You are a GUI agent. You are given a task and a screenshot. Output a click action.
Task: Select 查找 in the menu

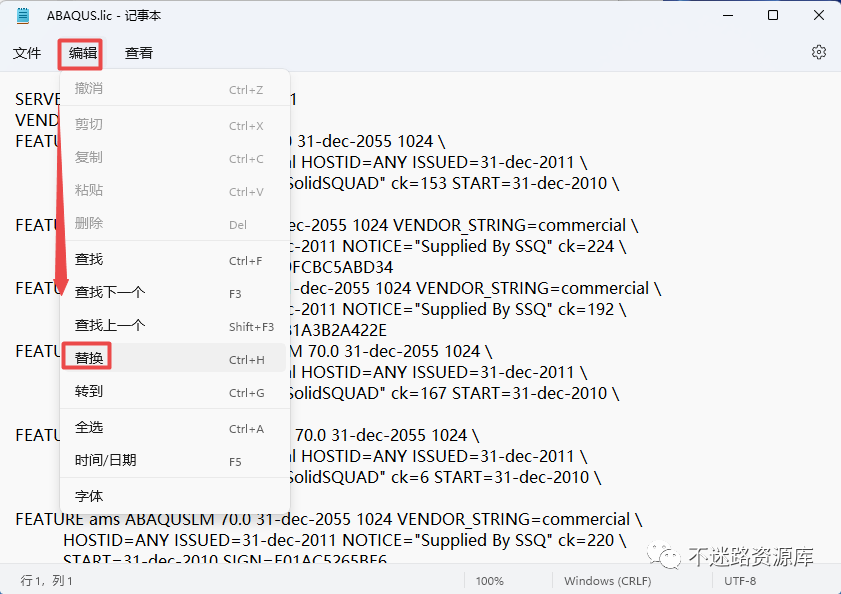click(174, 260)
